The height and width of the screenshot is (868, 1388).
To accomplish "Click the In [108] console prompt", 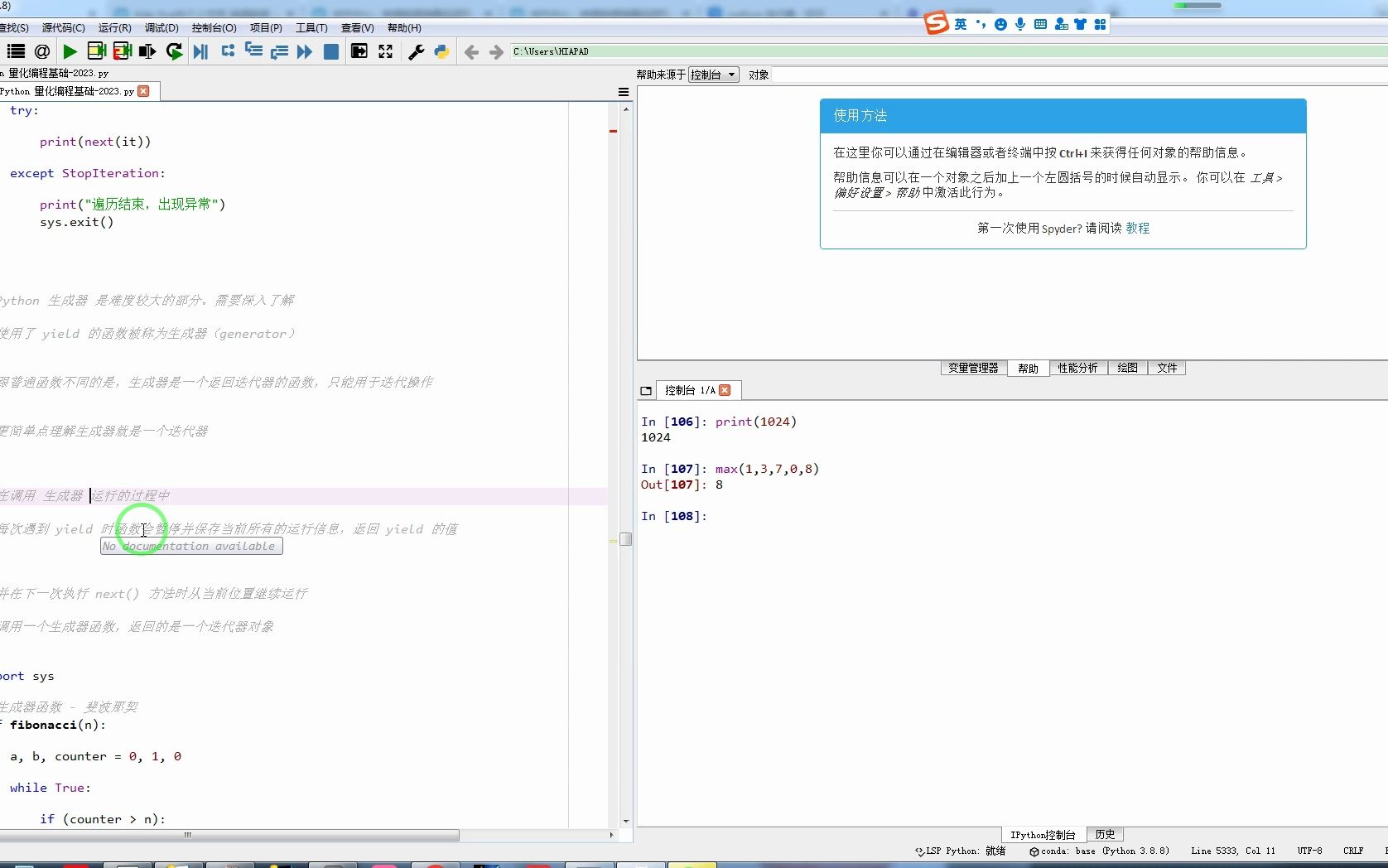I will (674, 516).
